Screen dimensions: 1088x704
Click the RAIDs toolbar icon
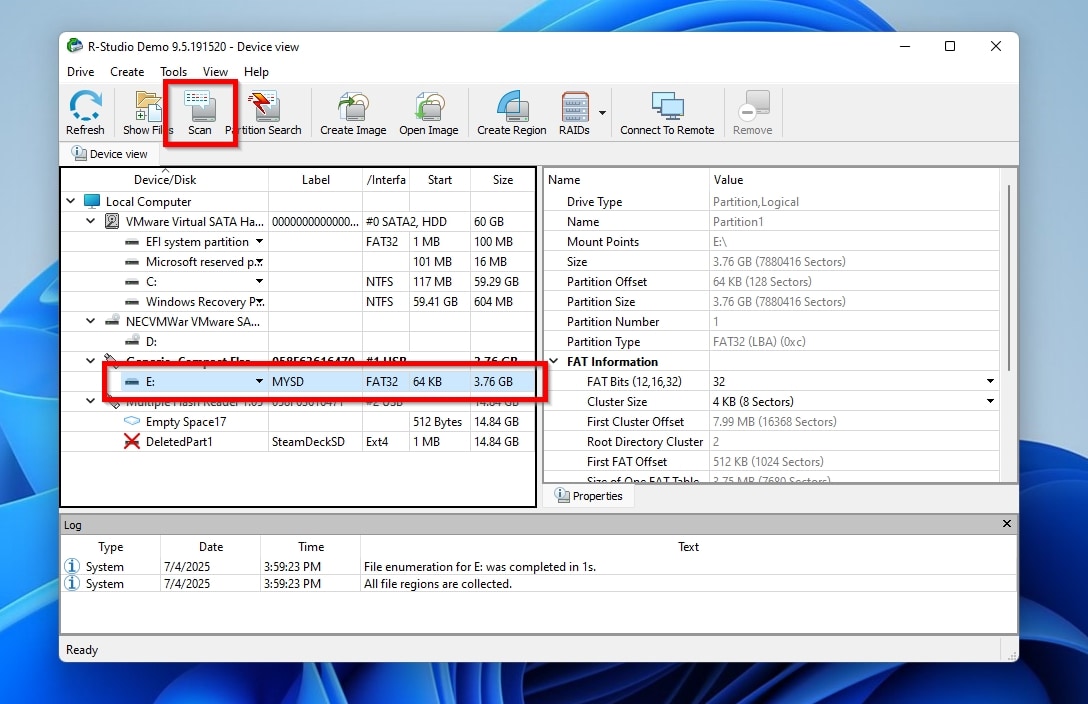[575, 112]
